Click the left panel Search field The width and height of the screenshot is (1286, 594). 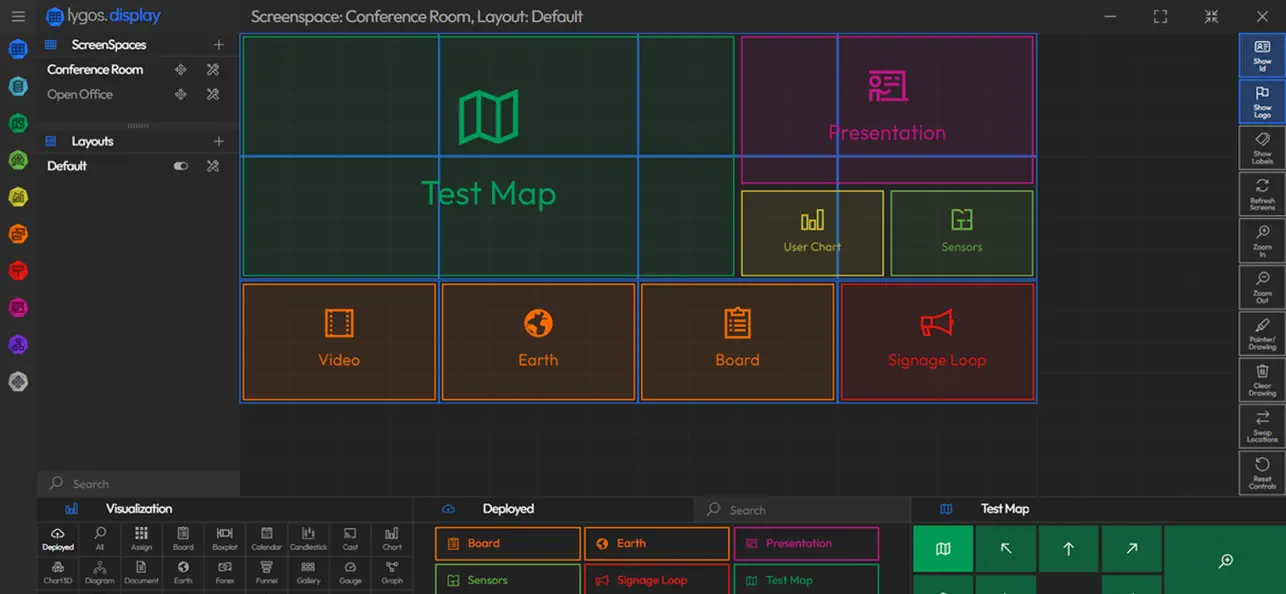[139, 484]
